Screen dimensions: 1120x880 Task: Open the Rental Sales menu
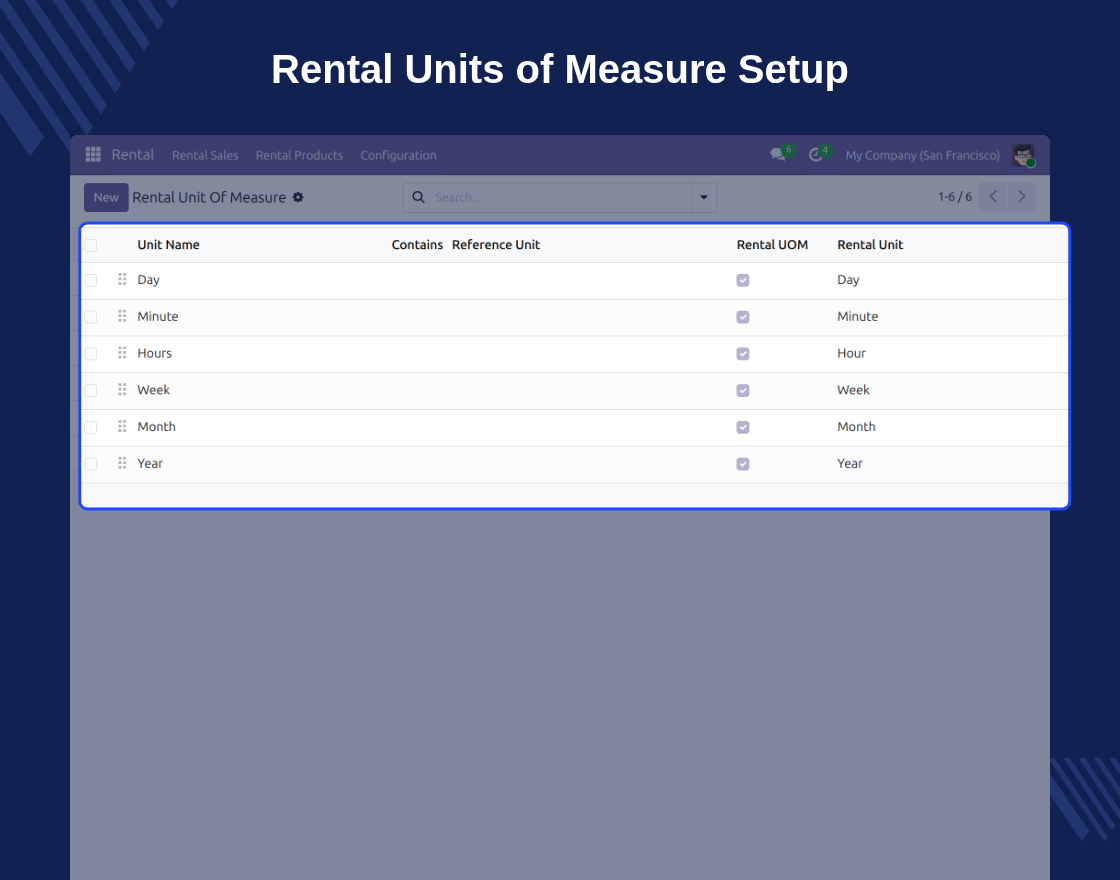point(205,155)
